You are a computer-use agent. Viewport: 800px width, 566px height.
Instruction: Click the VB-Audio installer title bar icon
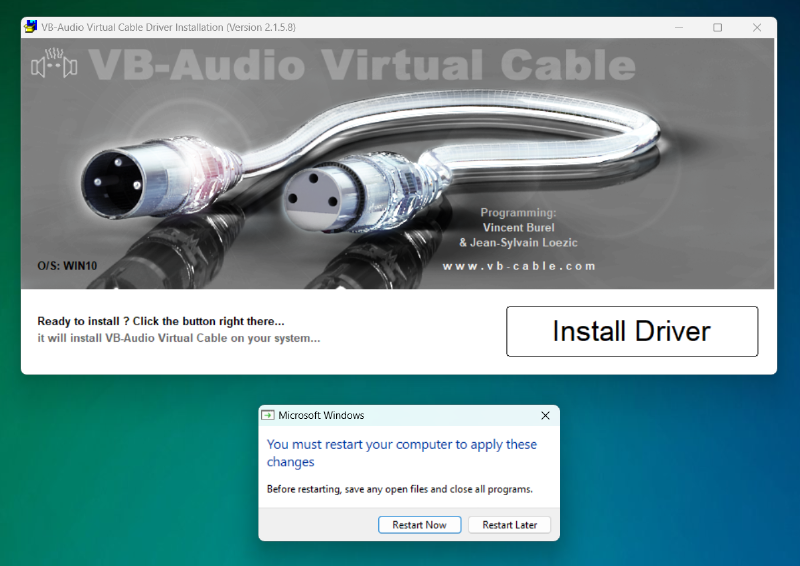click(31, 27)
